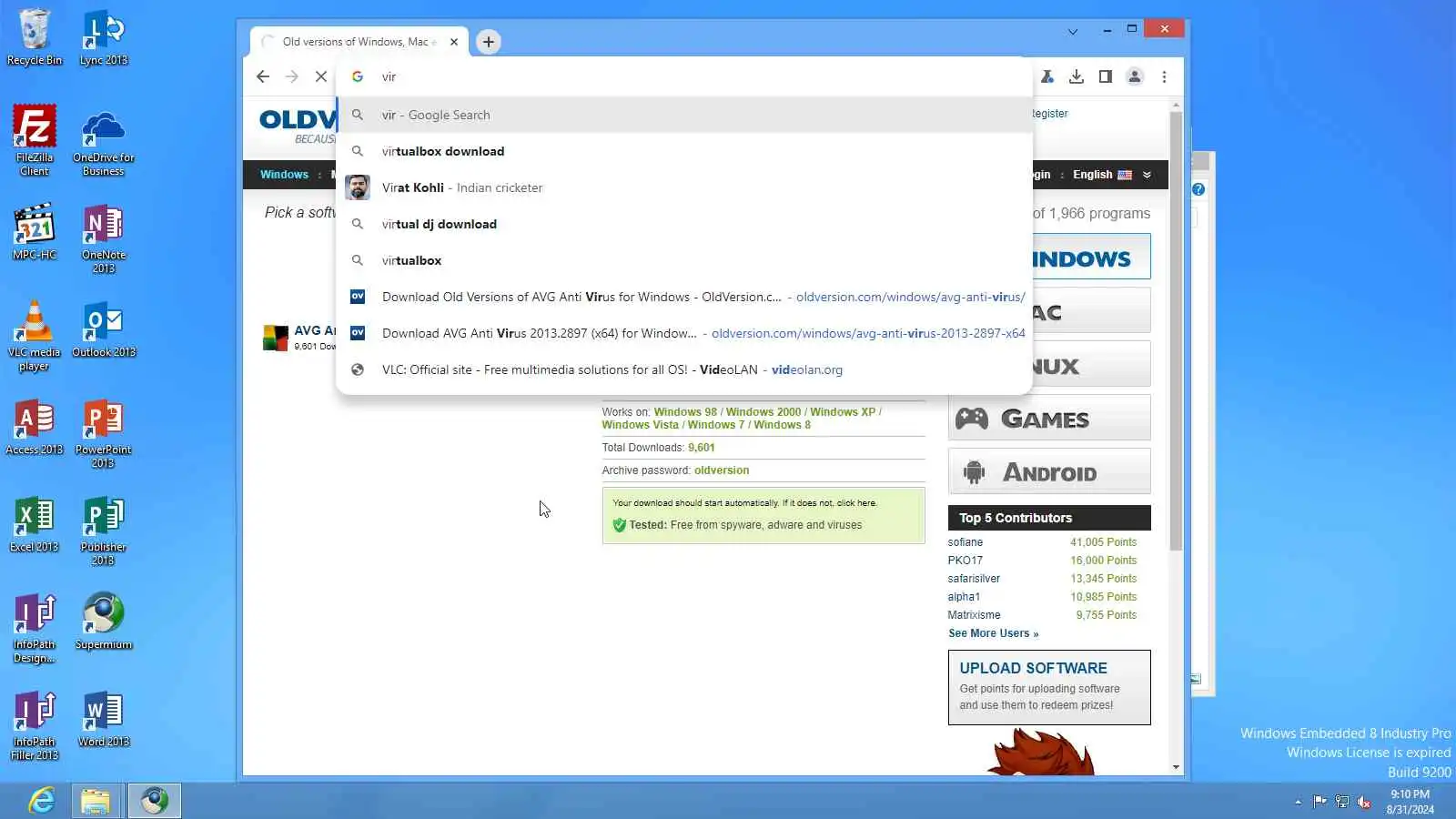
Task: Follow the Windows 98 compatibility link
Action: click(x=685, y=412)
